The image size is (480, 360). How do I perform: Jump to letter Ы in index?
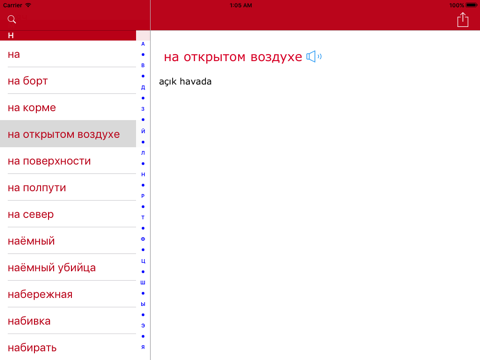click(x=143, y=304)
